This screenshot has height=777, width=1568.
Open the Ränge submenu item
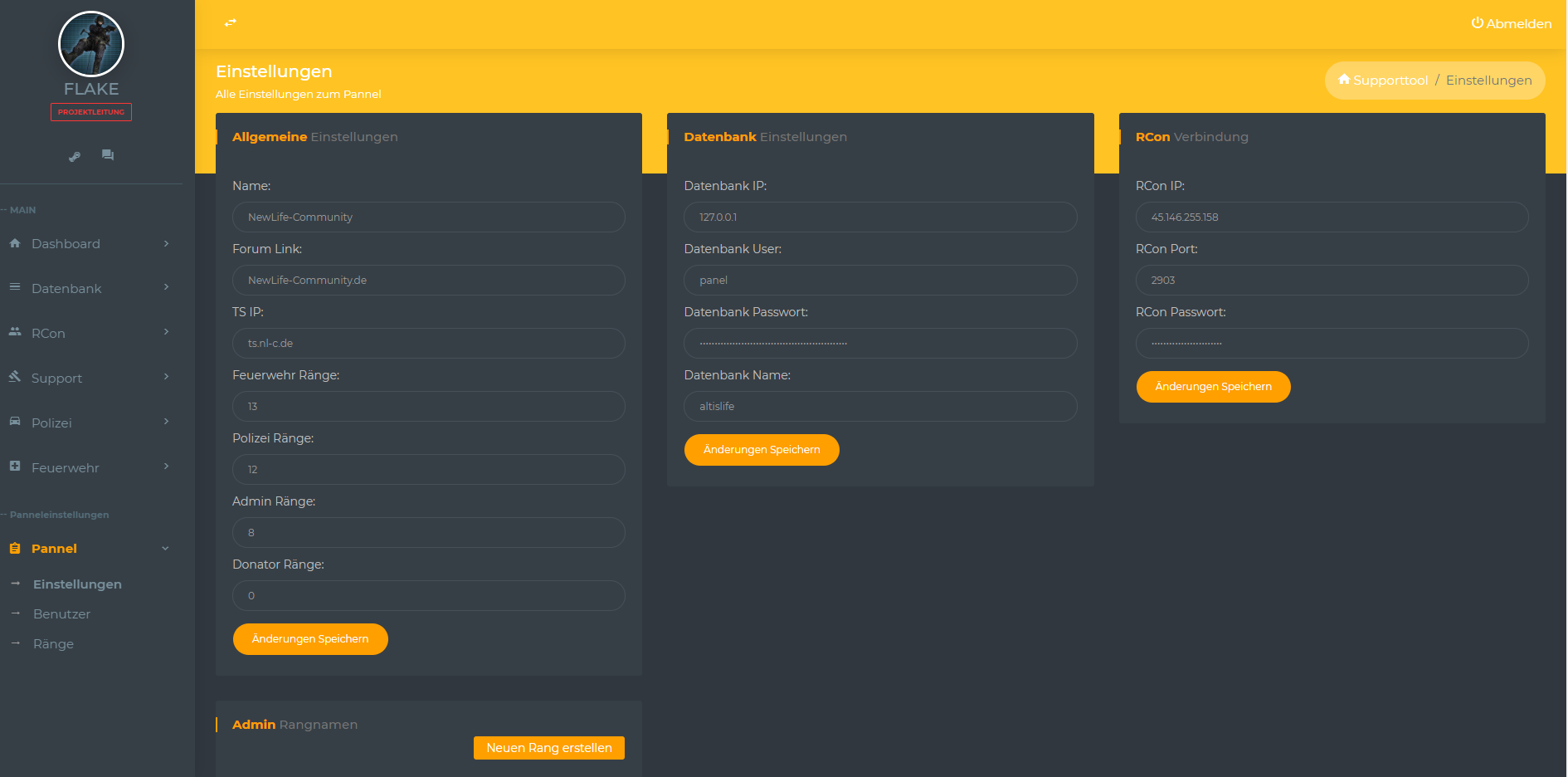pyautogui.click(x=53, y=644)
